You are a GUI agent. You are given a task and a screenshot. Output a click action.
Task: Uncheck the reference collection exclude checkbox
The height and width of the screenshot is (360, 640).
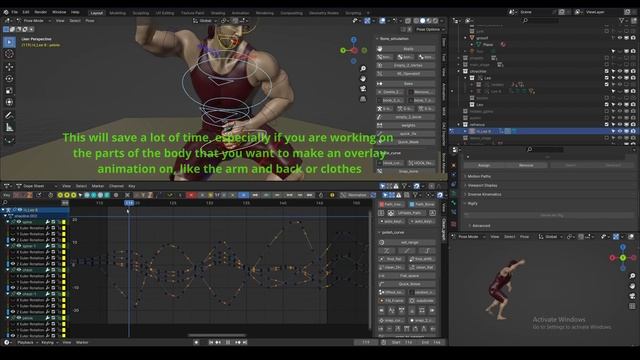(x=607, y=125)
